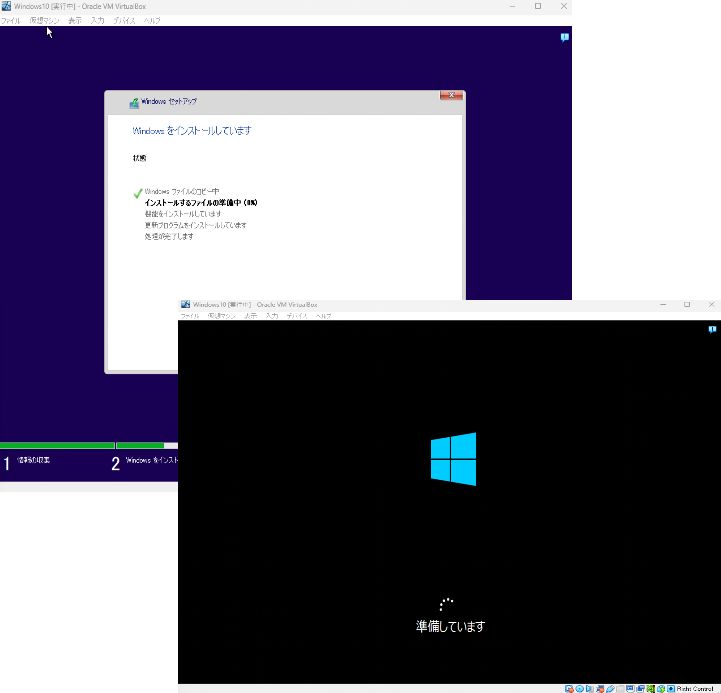
Task: Minimize the back VirtualBox window
Action: (512, 6)
